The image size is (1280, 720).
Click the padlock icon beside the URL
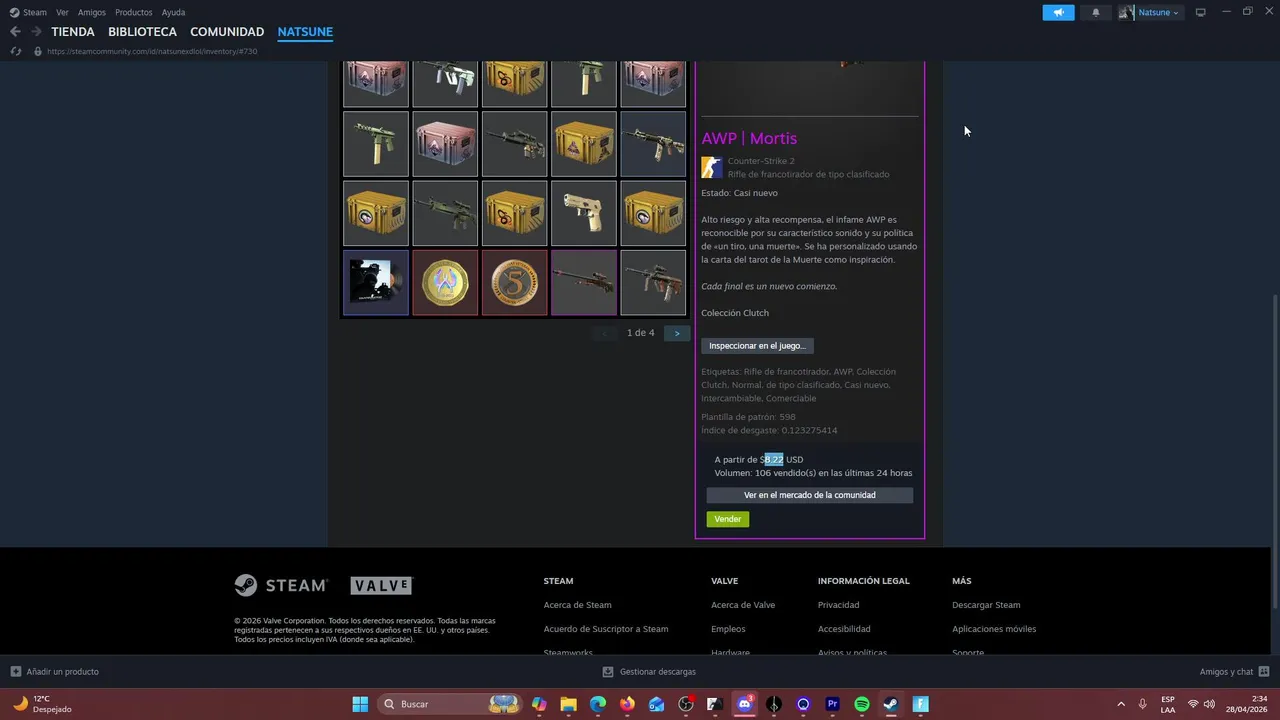point(38,51)
